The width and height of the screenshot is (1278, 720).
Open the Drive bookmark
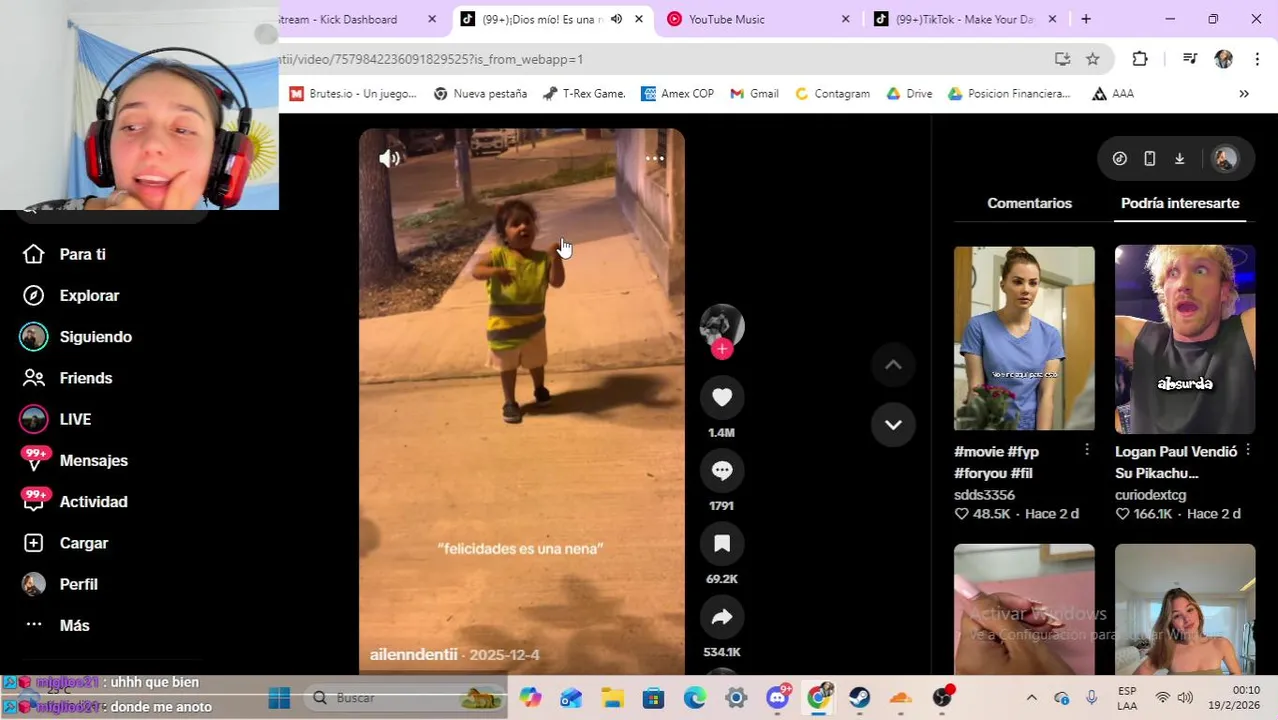[x=909, y=93]
